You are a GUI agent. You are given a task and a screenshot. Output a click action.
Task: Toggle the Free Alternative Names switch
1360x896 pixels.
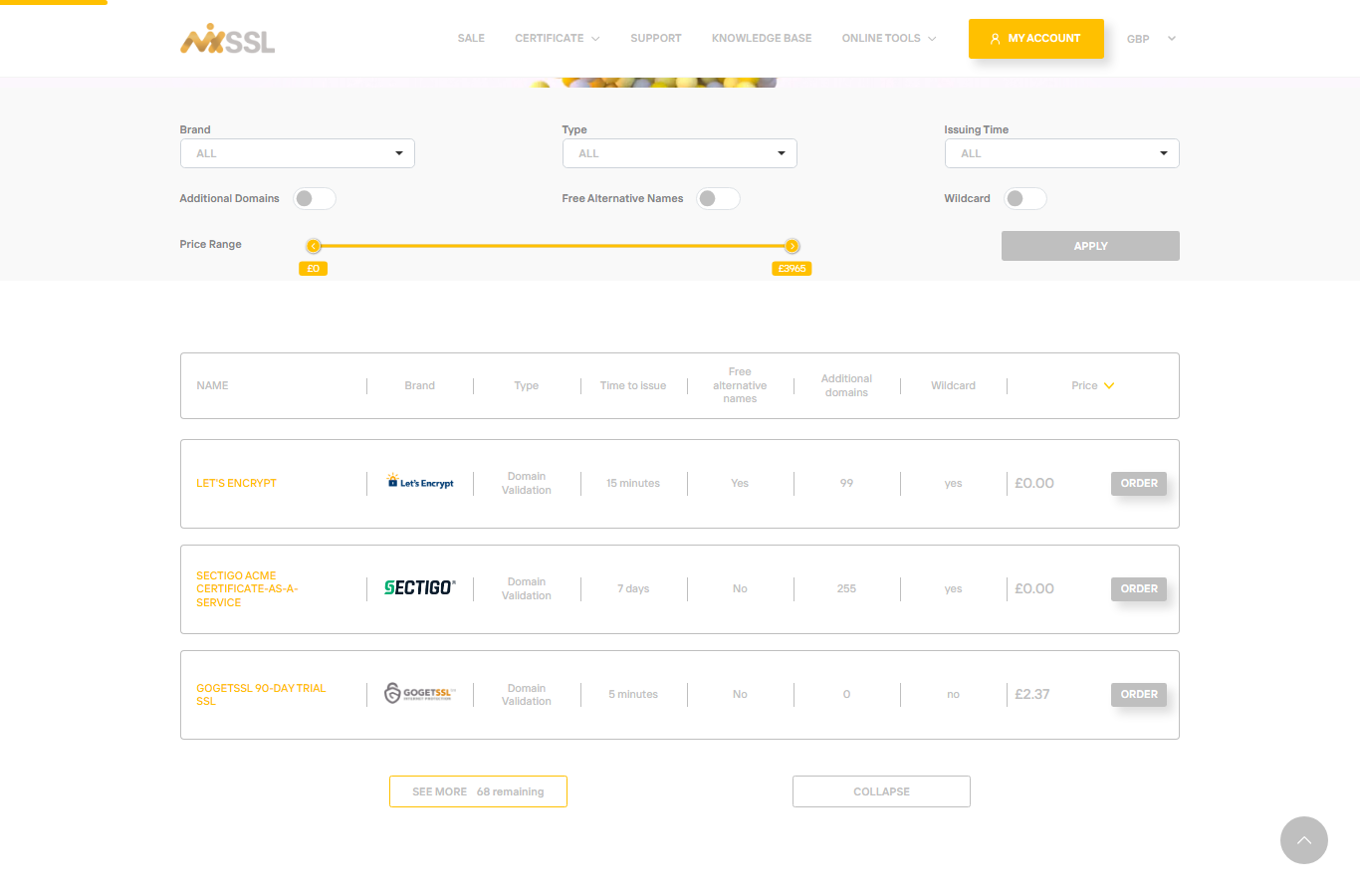[718, 199]
